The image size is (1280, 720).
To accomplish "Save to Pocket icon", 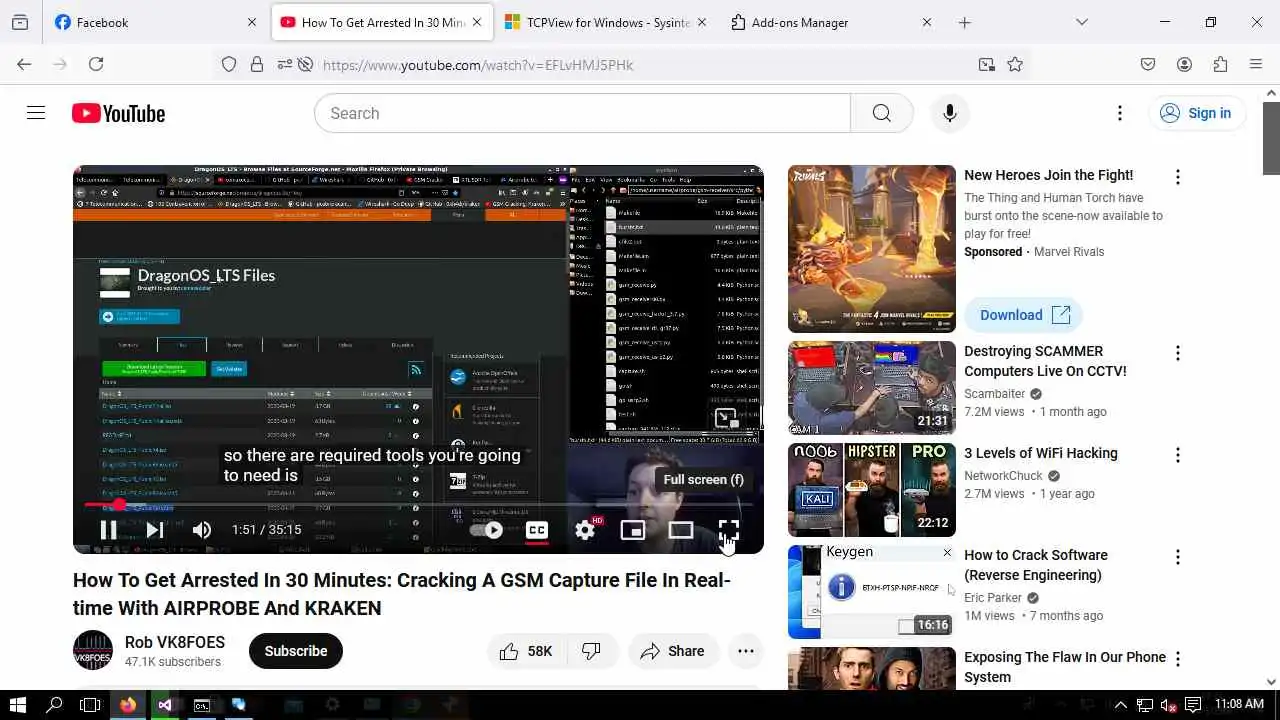I will [1148, 64].
